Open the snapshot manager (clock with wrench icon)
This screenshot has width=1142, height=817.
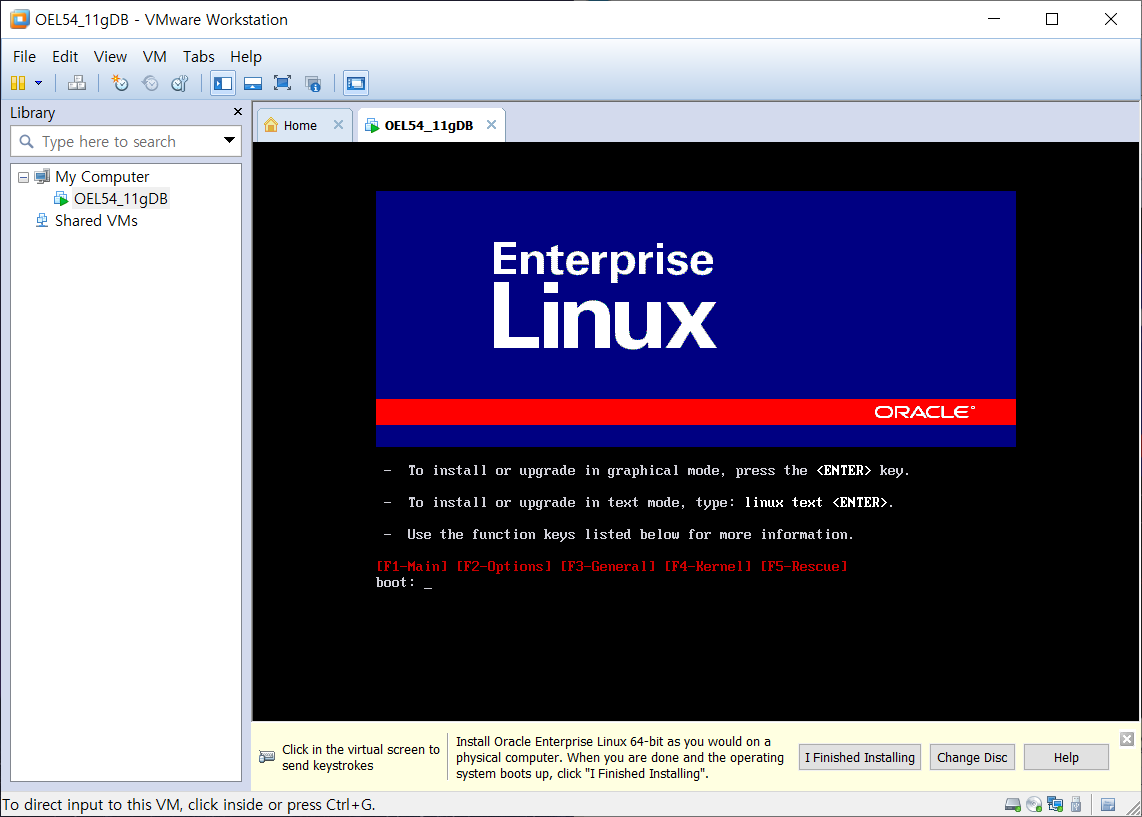(x=180, y=84)
